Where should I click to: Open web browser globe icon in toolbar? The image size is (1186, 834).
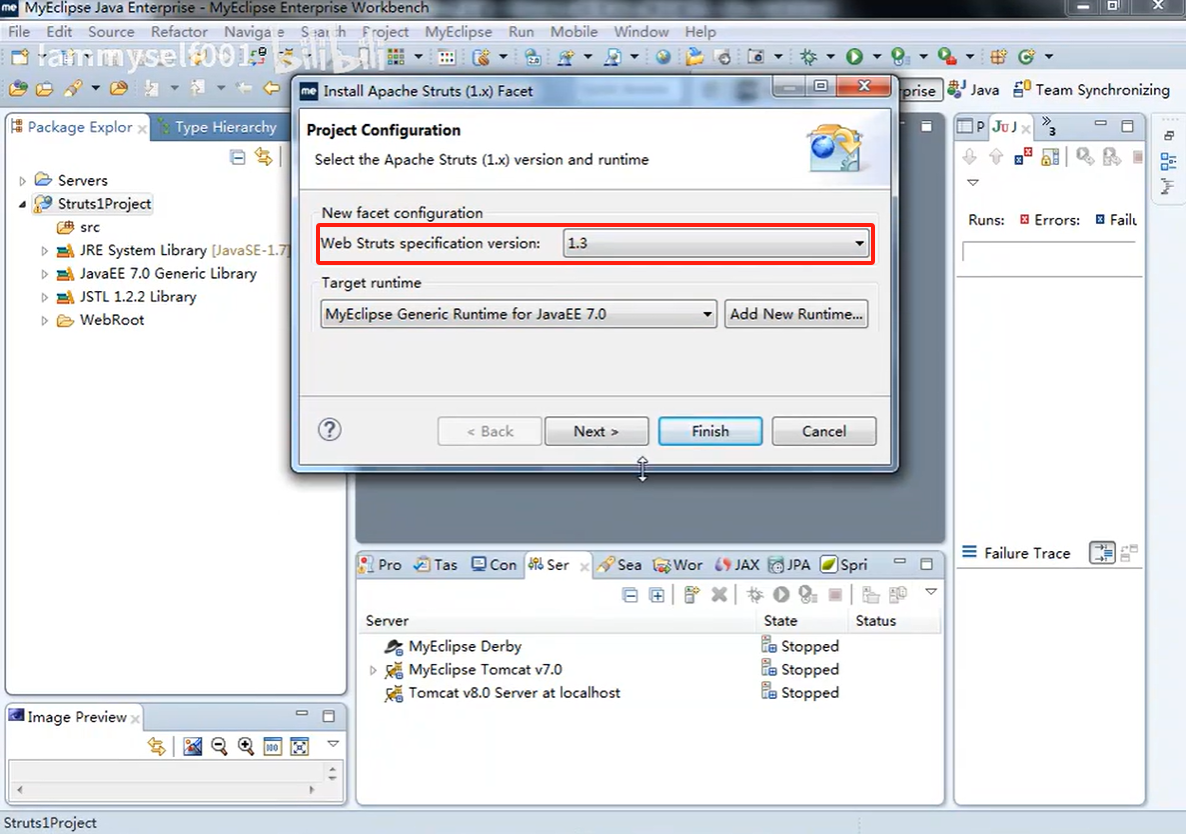[x=663, y=57]
